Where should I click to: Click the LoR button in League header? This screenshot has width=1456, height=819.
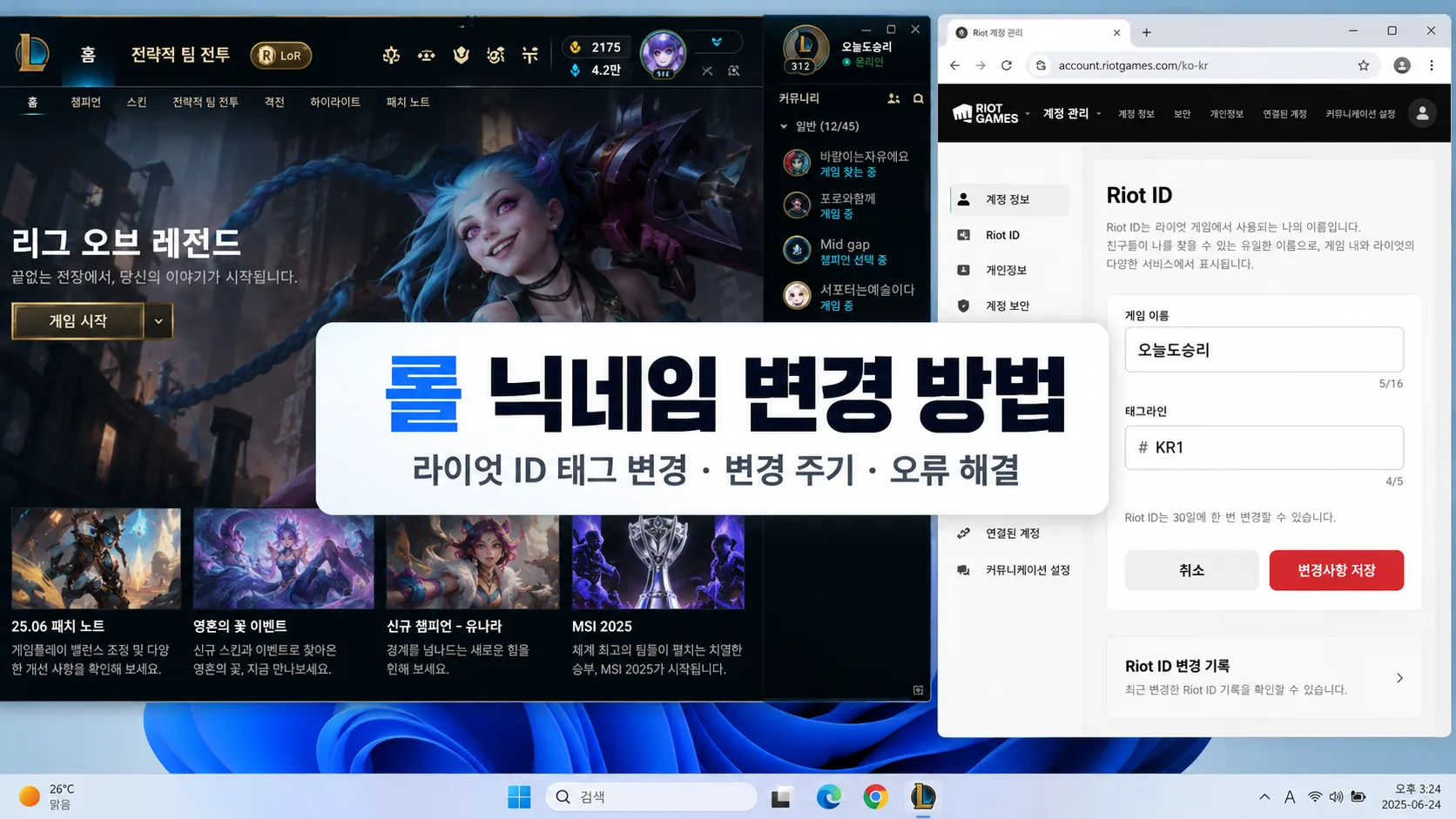[x=280, y=55]
